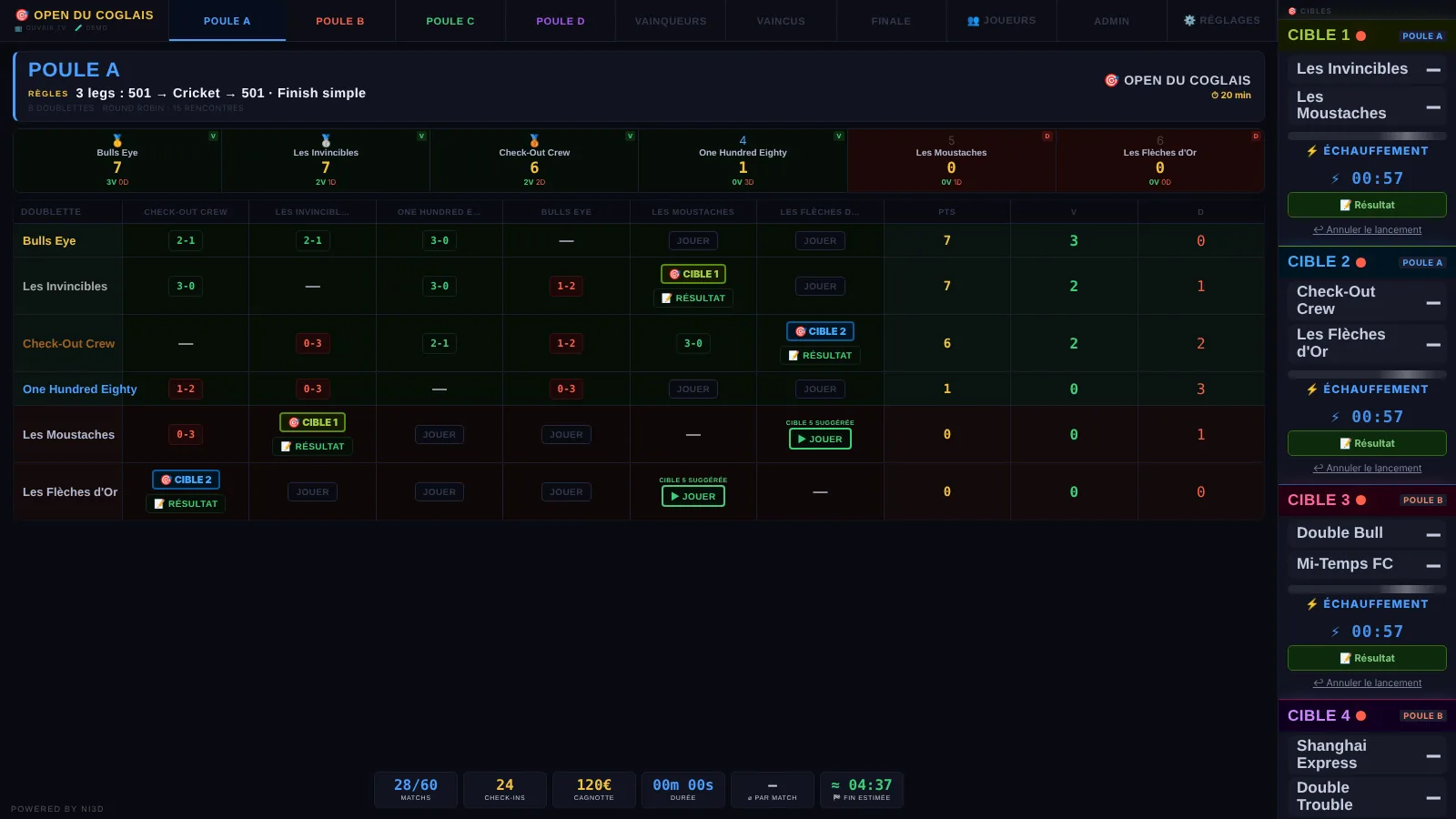Click the 28/60 Matchs counter

[x=416, y=789]
